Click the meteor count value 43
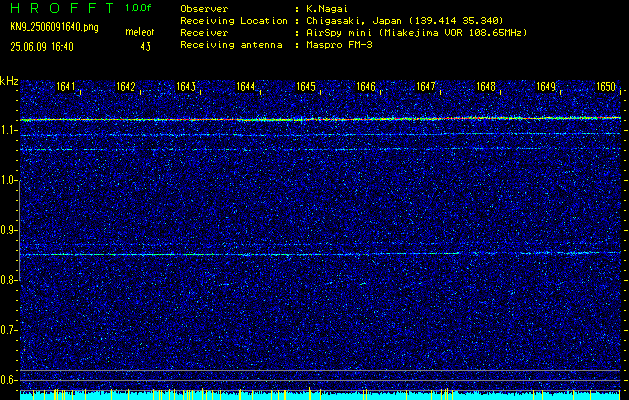Image resolution: width=629 pixels, height=400 pixels. coord(146,47)
